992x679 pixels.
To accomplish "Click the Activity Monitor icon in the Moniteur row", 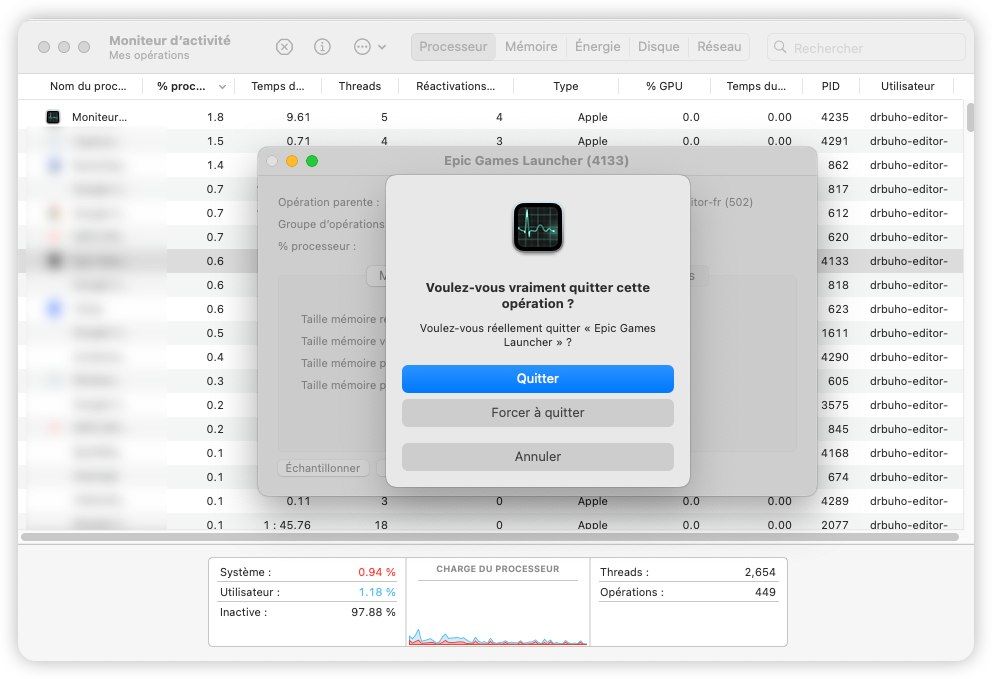I will (53, 117).
